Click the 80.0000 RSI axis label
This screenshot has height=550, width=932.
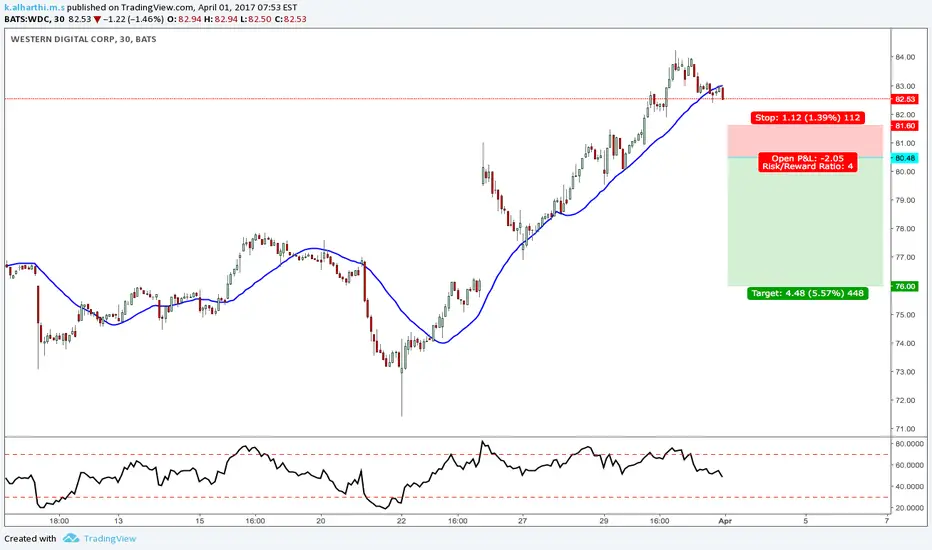point(909,444)
